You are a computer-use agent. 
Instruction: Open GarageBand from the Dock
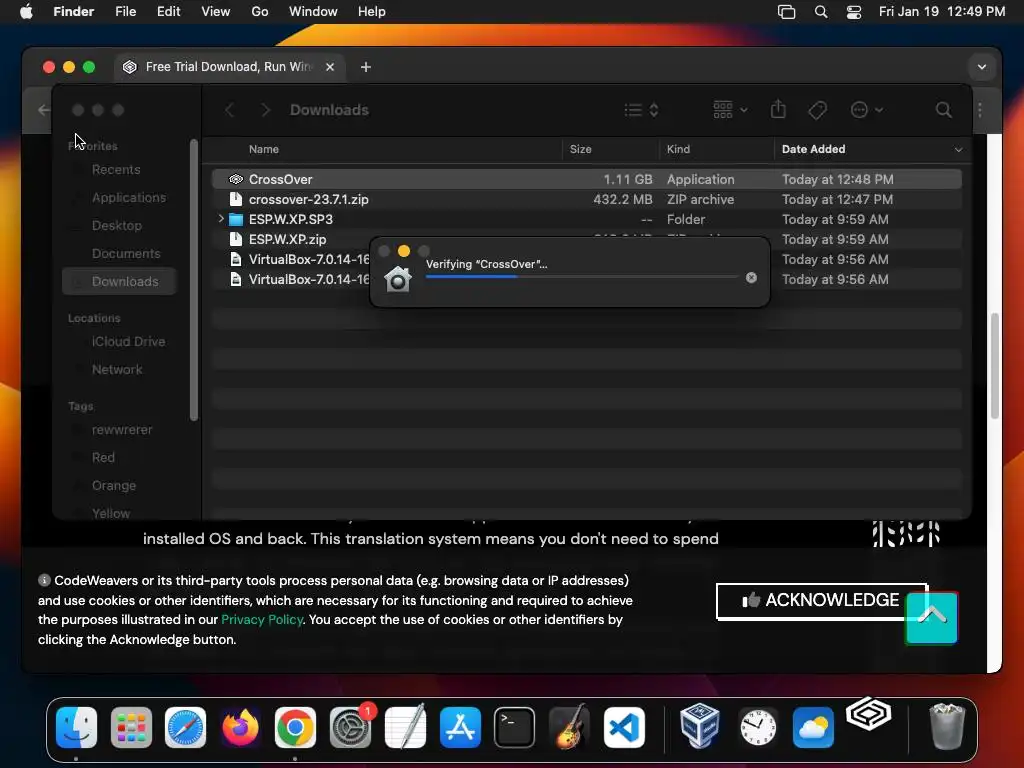click(570, 727)
